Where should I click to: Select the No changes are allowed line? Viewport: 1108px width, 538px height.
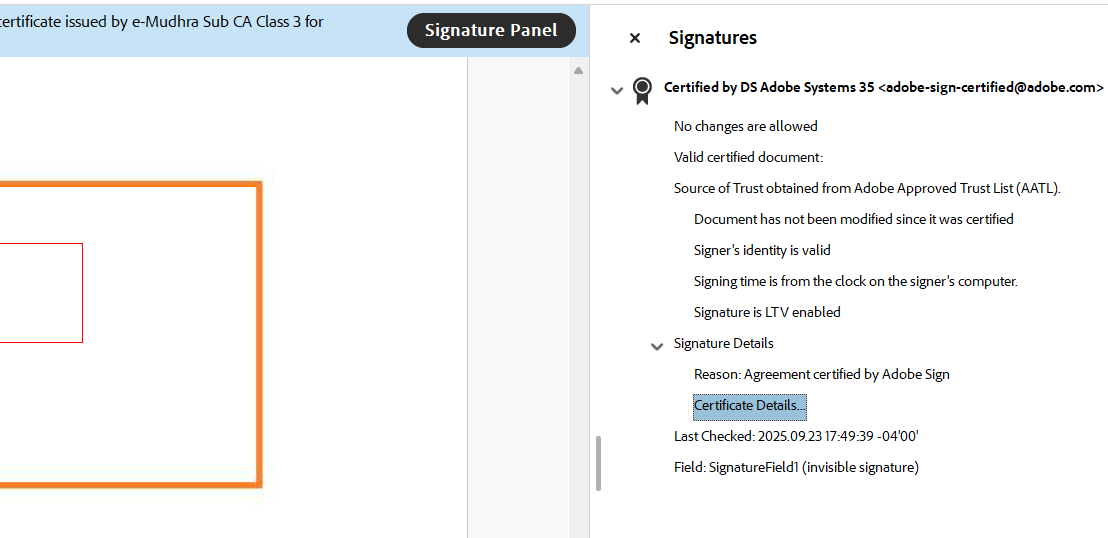pos(745,126)
